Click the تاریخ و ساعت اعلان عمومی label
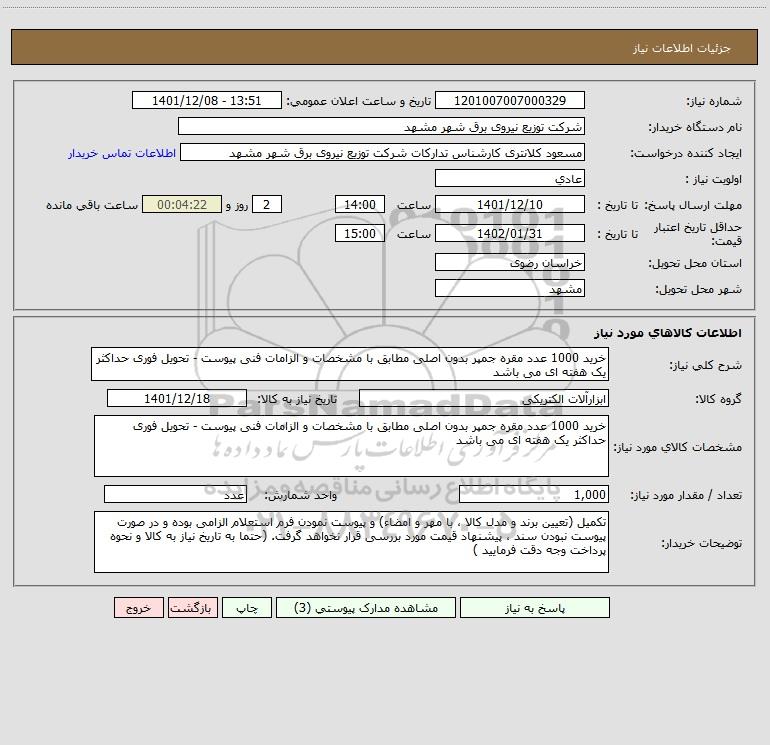The height and width of the screenshot is (745, 770). pyautogui.click(x=358, y=101)
